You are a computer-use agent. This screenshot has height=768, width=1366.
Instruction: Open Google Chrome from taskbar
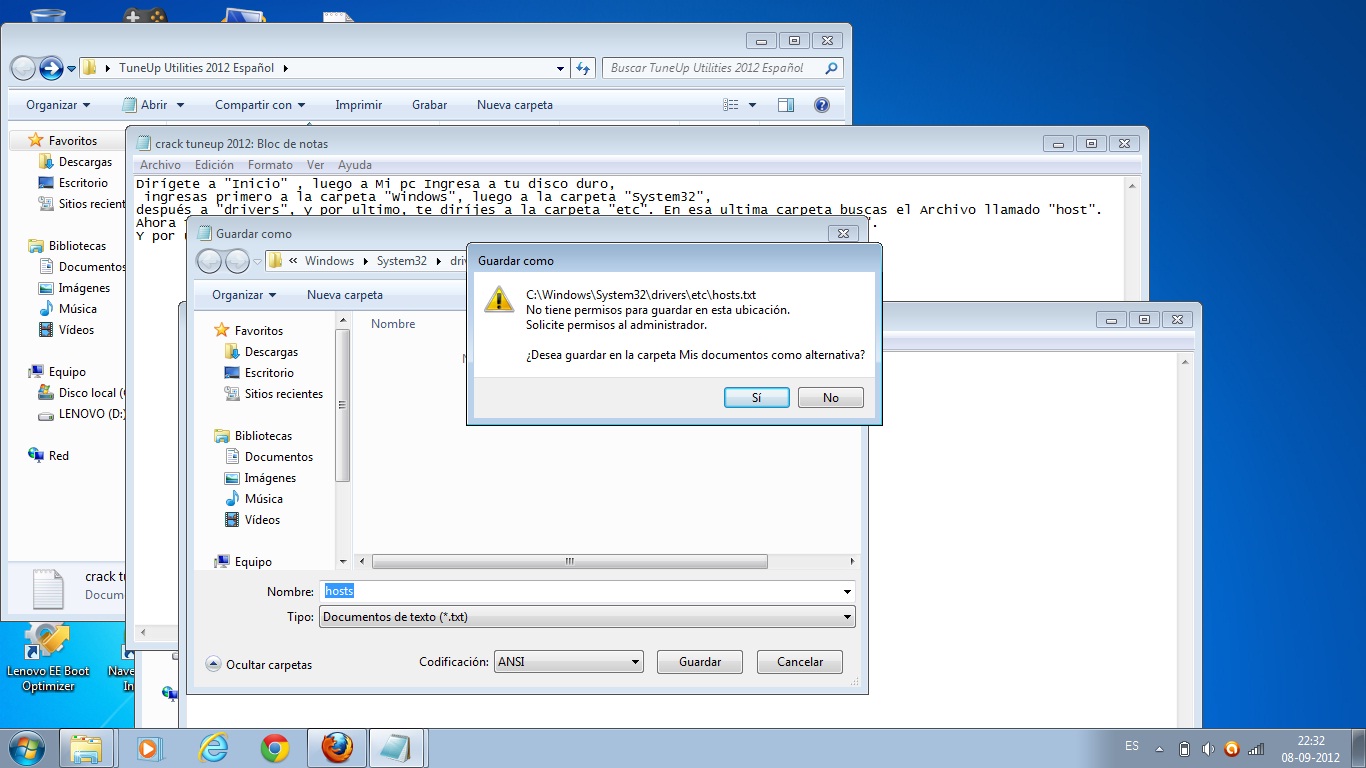tap(275, 748)
